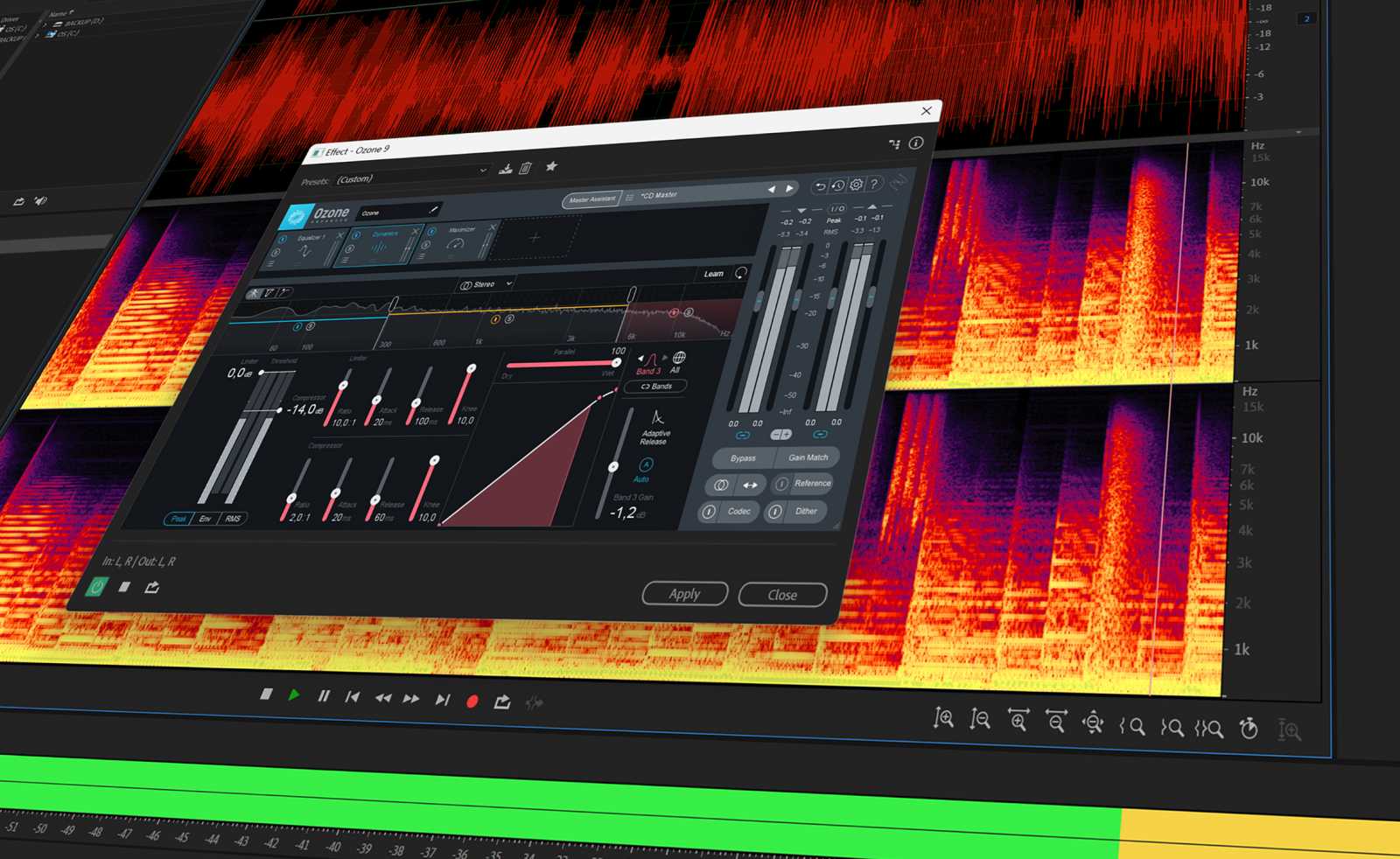Image resolution: width=1400 pixels, height=859 pixels.
Task: Open Ozone help question mark
Action: pos(873,184)
